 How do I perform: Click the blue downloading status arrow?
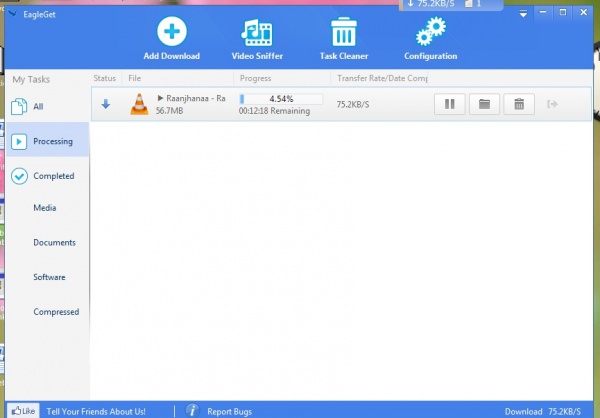[106, 104]
